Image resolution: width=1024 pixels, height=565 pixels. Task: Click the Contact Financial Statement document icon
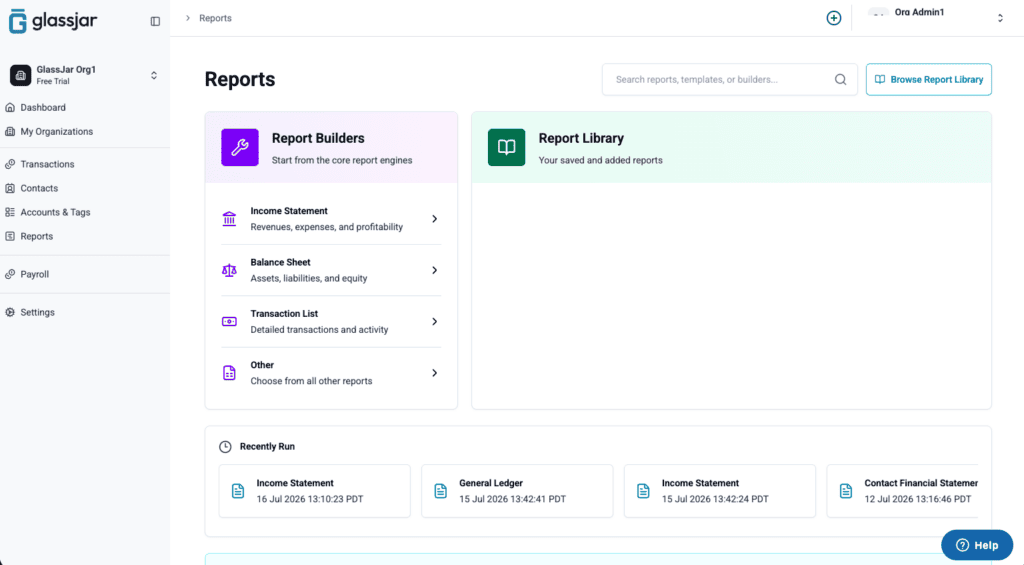846,491
